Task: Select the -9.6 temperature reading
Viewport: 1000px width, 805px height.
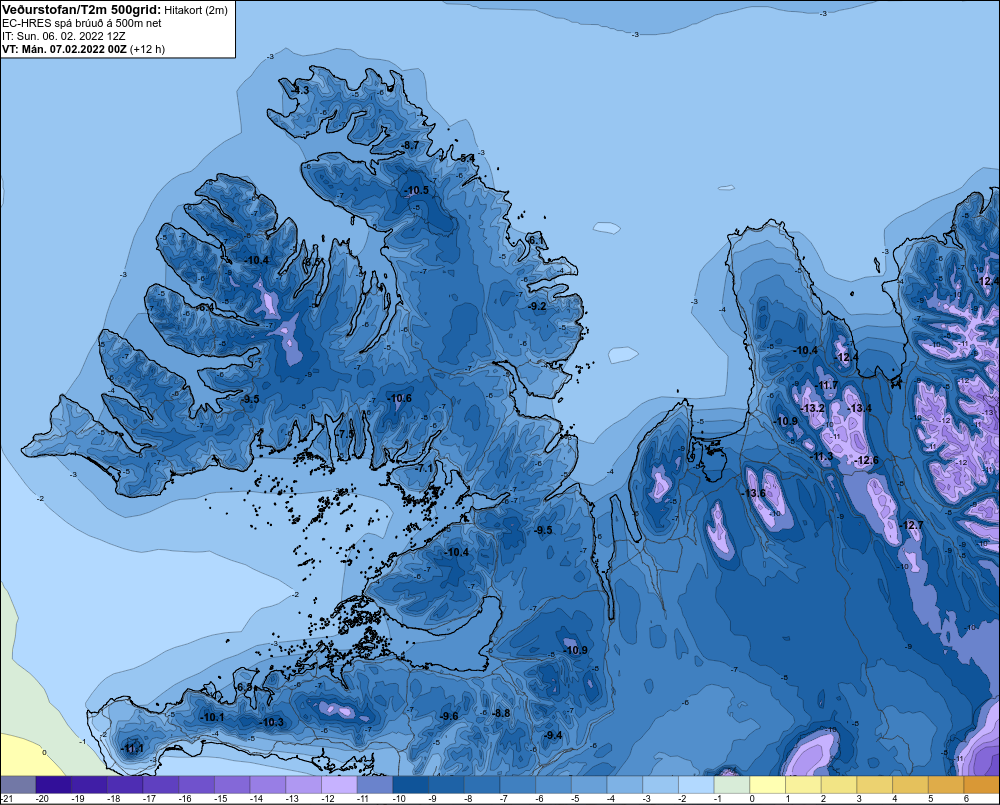Action: click(449, 716)
